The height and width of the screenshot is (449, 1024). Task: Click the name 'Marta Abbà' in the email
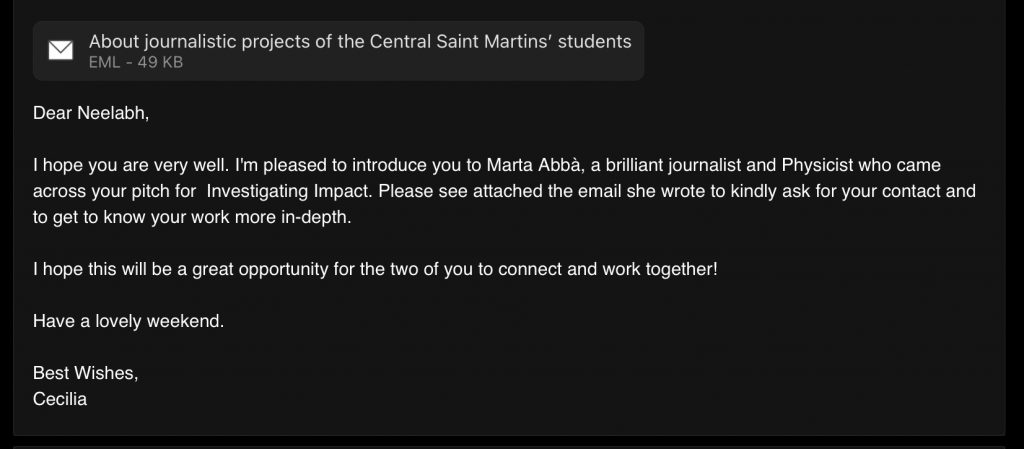(534, 165)
